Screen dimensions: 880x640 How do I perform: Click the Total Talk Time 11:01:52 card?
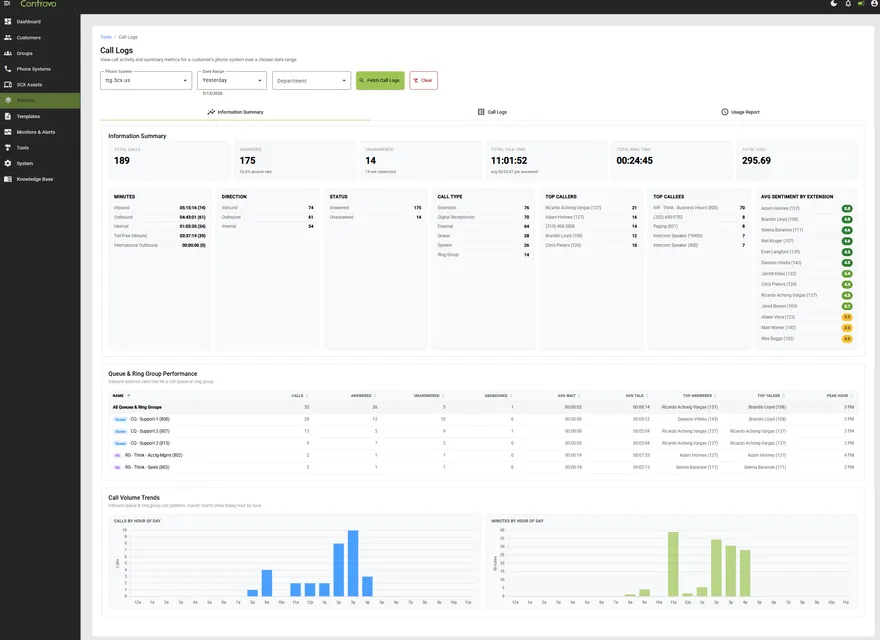point(546,161)
